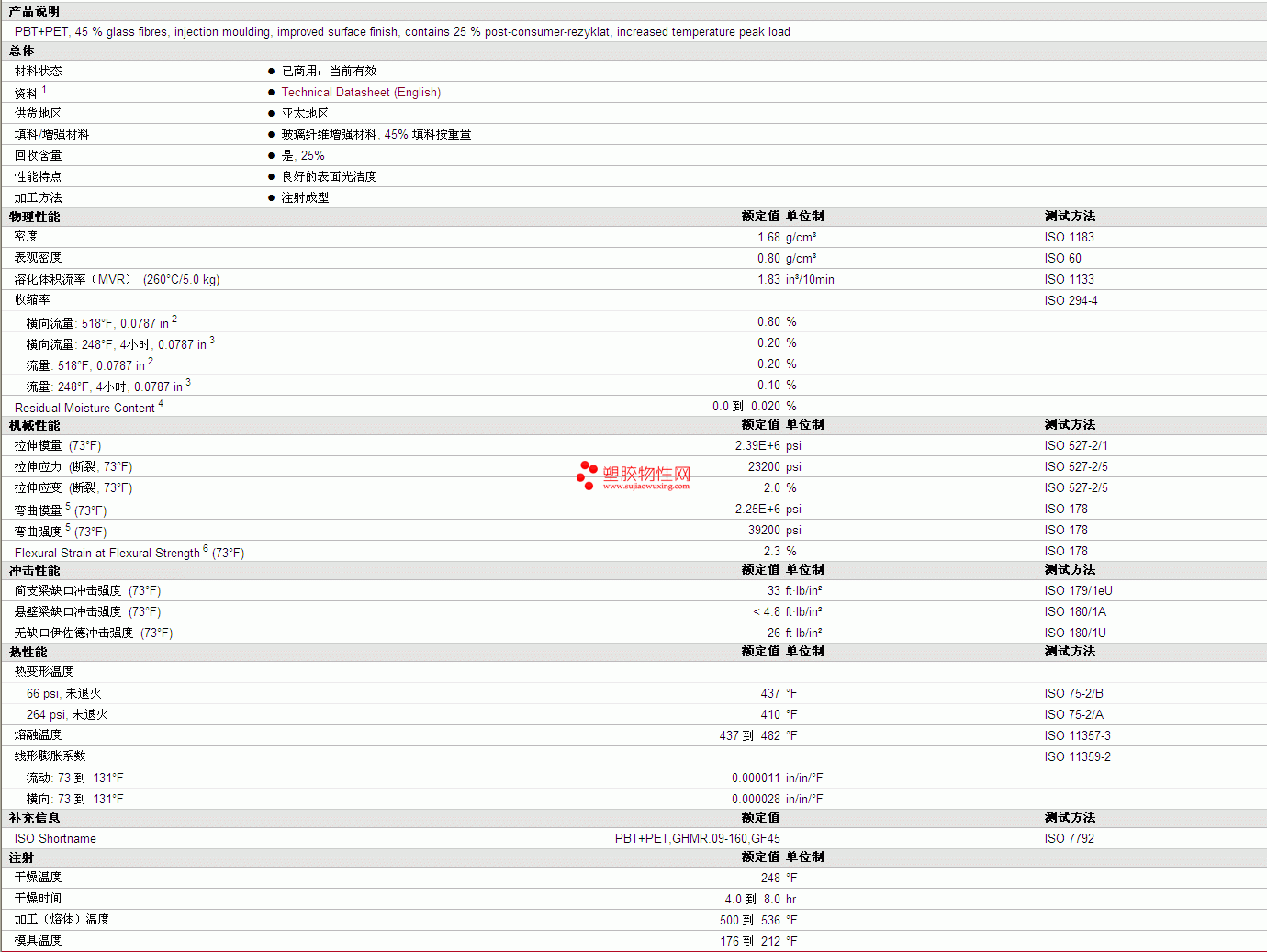Open the Technical Datasheet (English) link
This screenshot has width=1267, height=952.
tap(361, 93)
